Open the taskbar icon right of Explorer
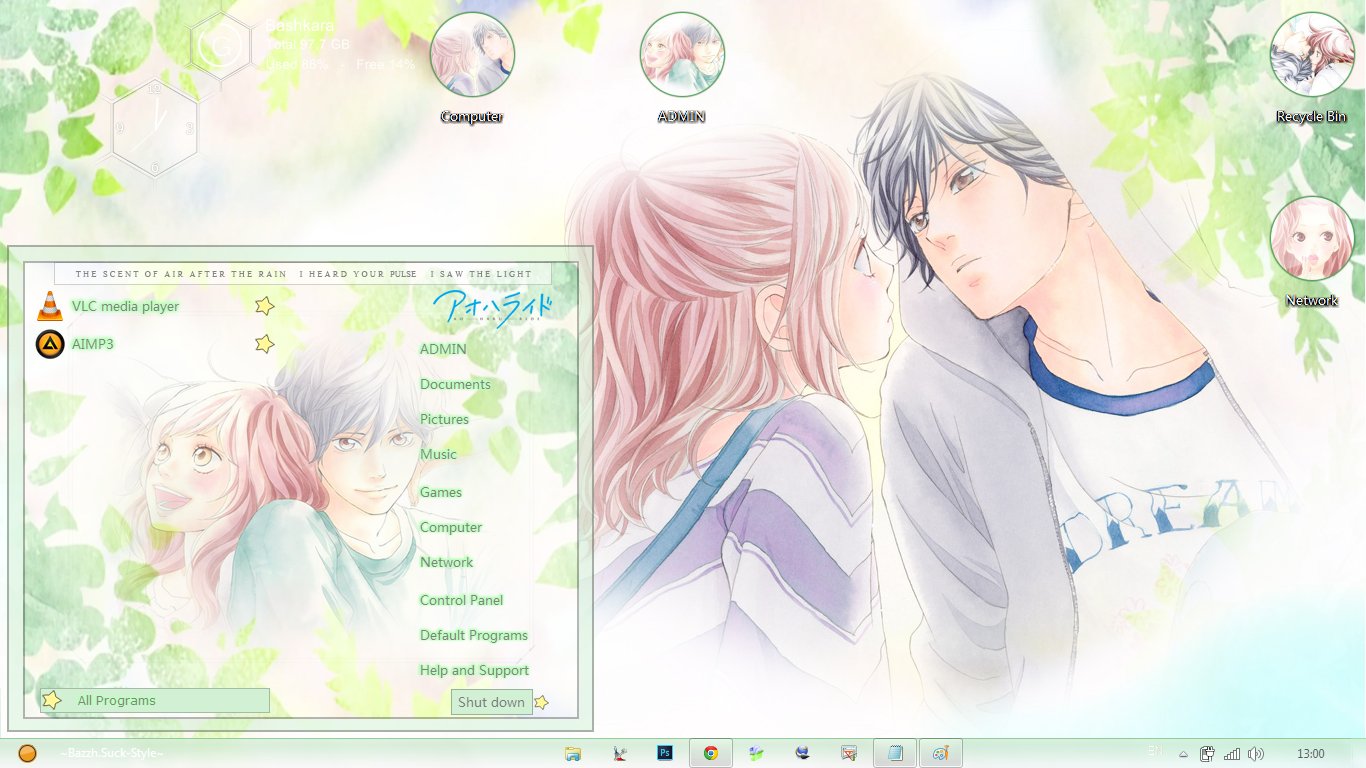This screenshot has width=1366, height=768. point(619,753)
